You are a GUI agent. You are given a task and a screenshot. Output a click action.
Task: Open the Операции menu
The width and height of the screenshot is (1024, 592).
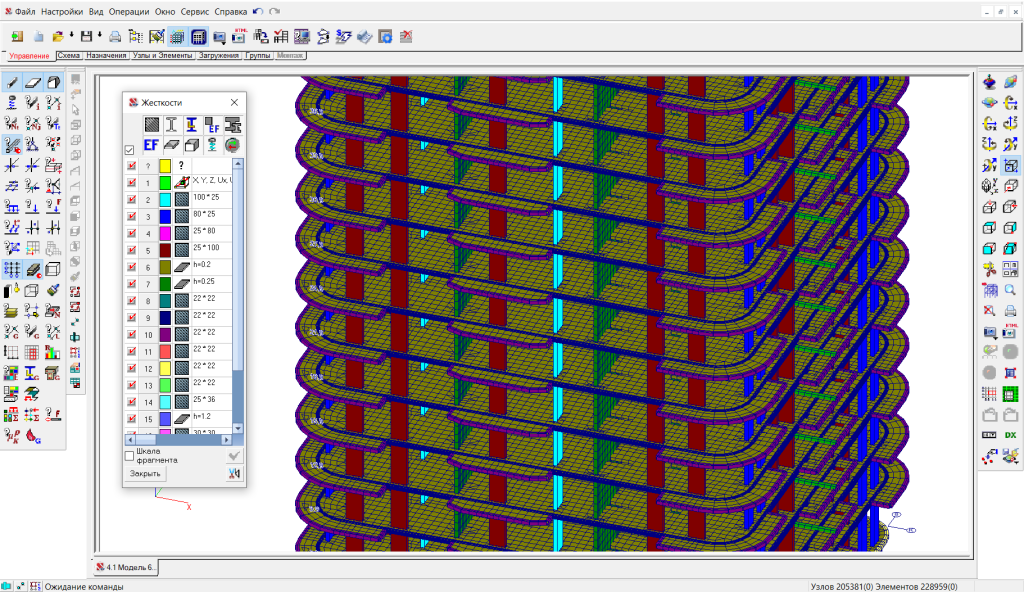point(127,10)
